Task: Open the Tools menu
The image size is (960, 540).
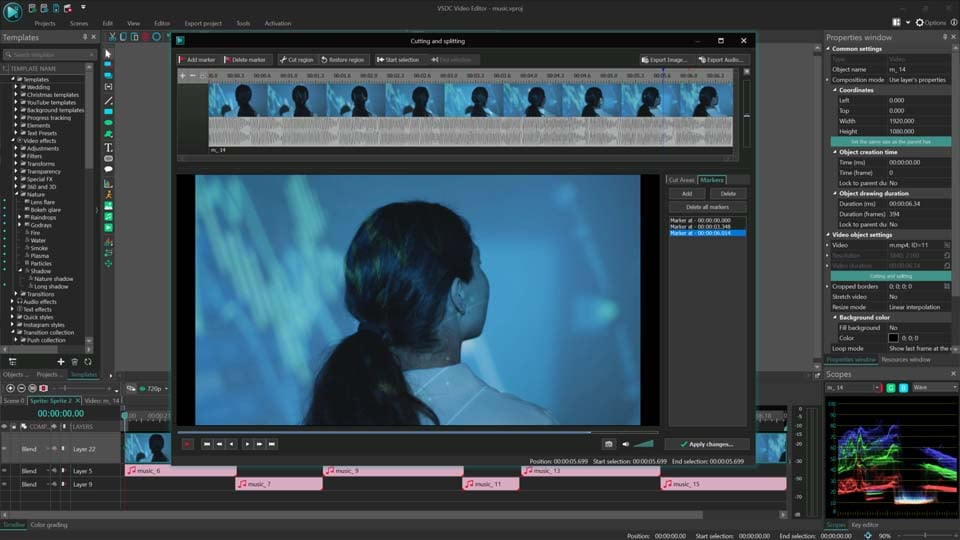Action: click(243, 23)
